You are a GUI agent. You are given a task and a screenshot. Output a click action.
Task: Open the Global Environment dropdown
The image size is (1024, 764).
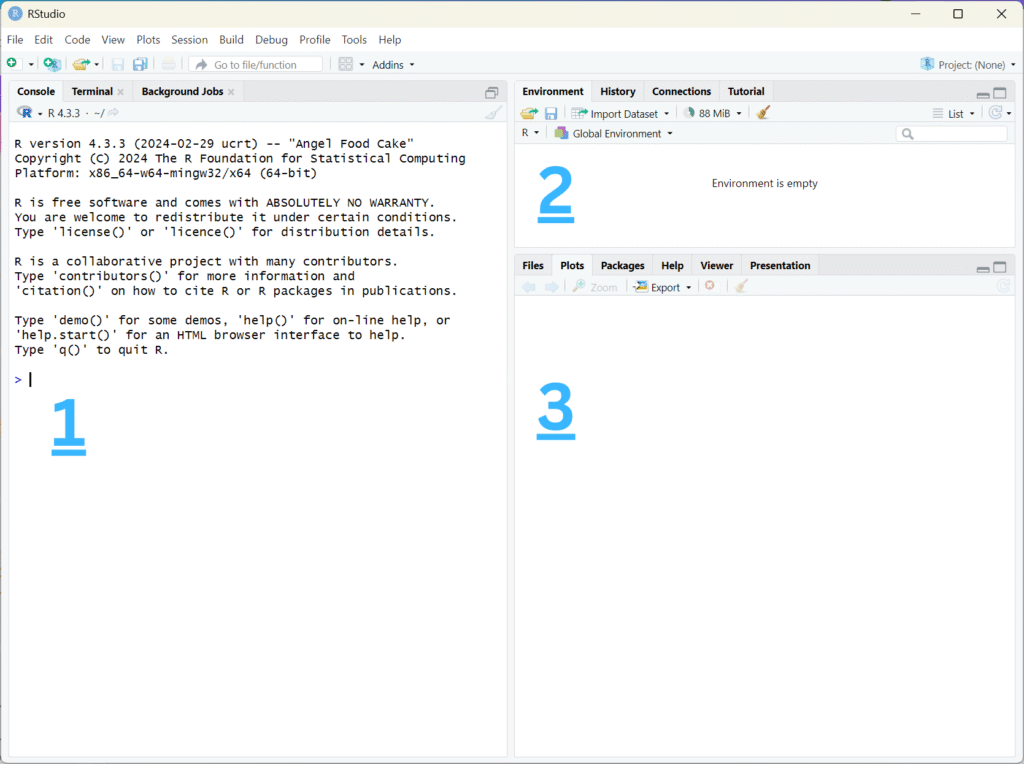point(613,132)
